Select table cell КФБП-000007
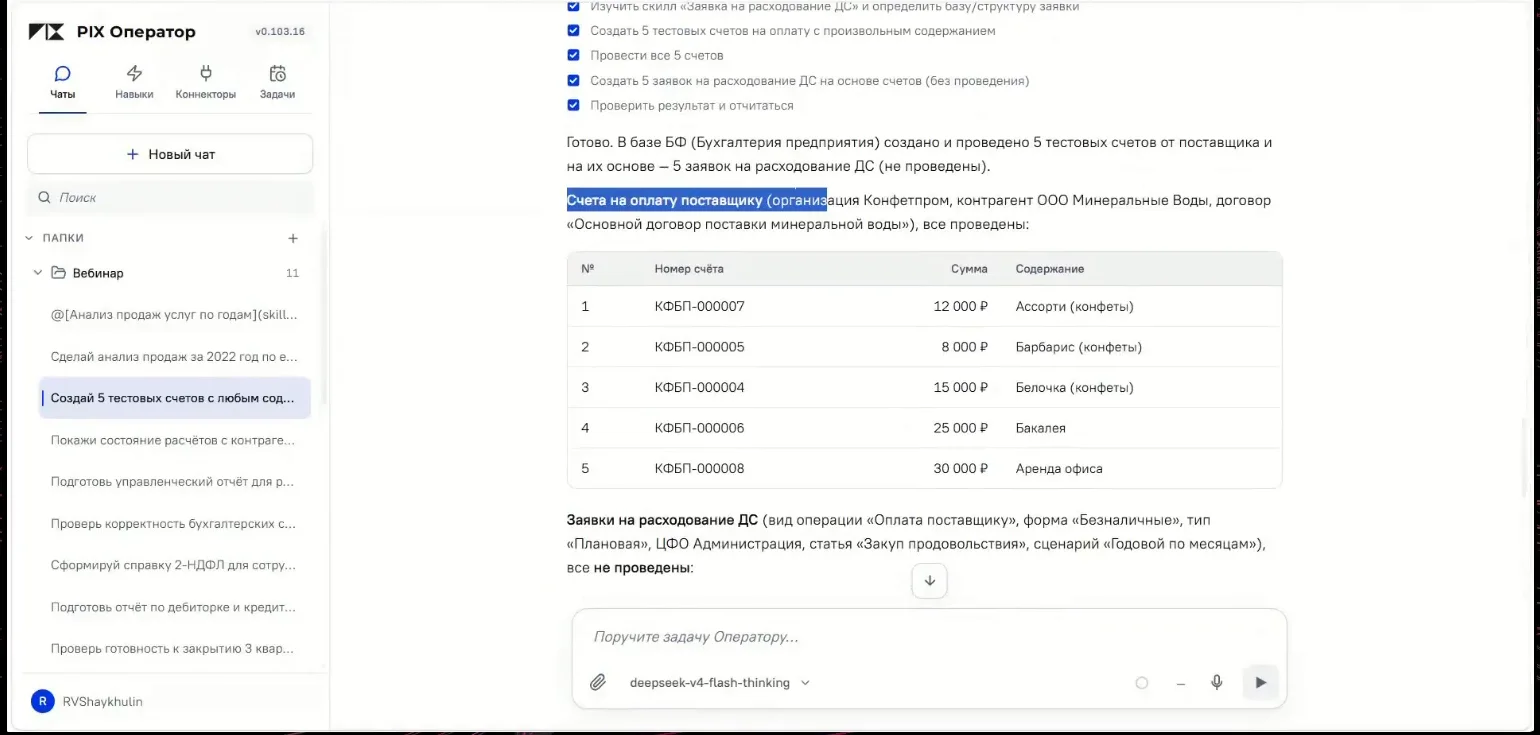1540x735 pixels. click(x=699, y=306)
